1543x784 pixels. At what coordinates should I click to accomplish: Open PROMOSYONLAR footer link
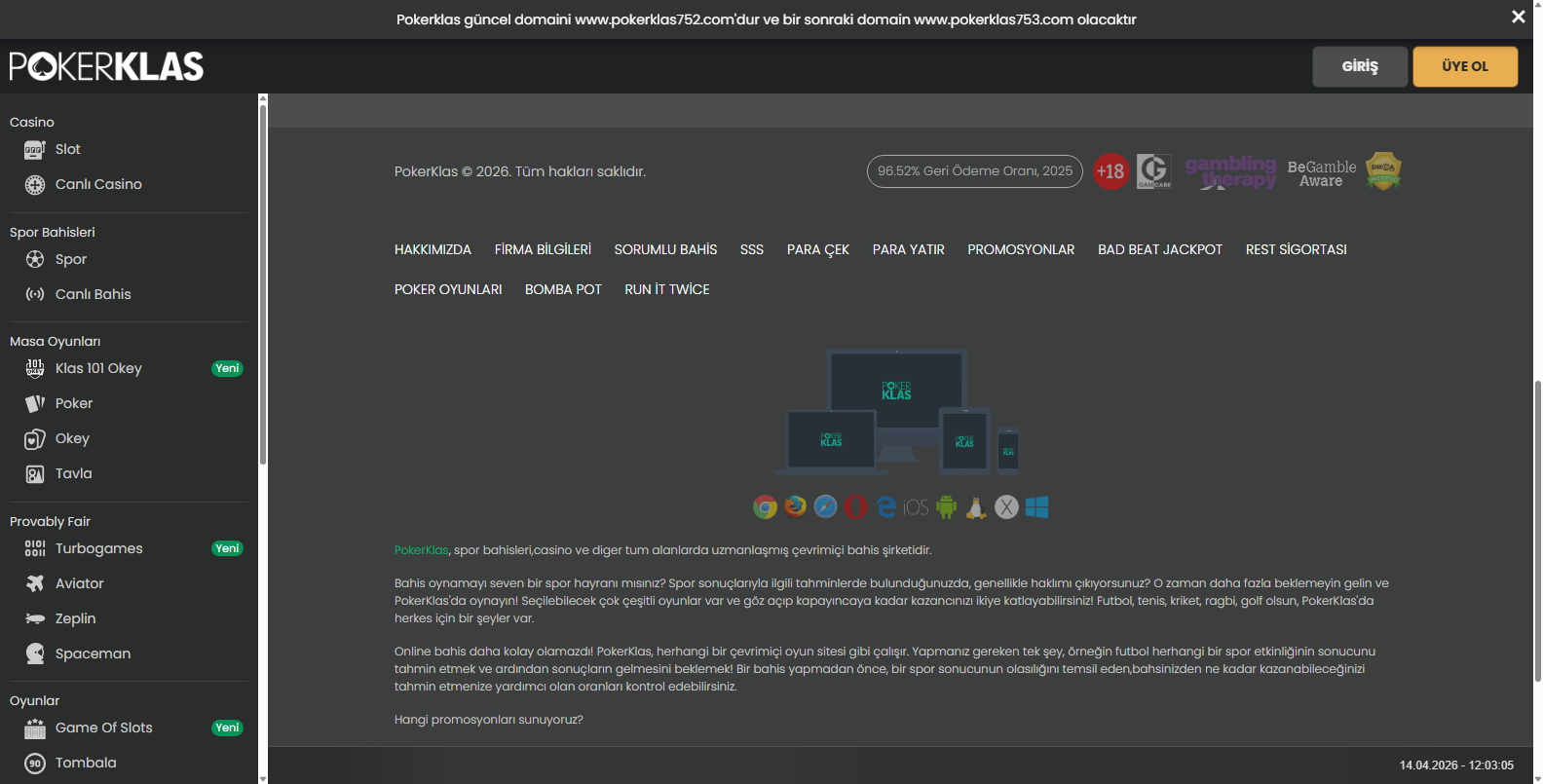pyautogui.click(x=1021, y=249)
